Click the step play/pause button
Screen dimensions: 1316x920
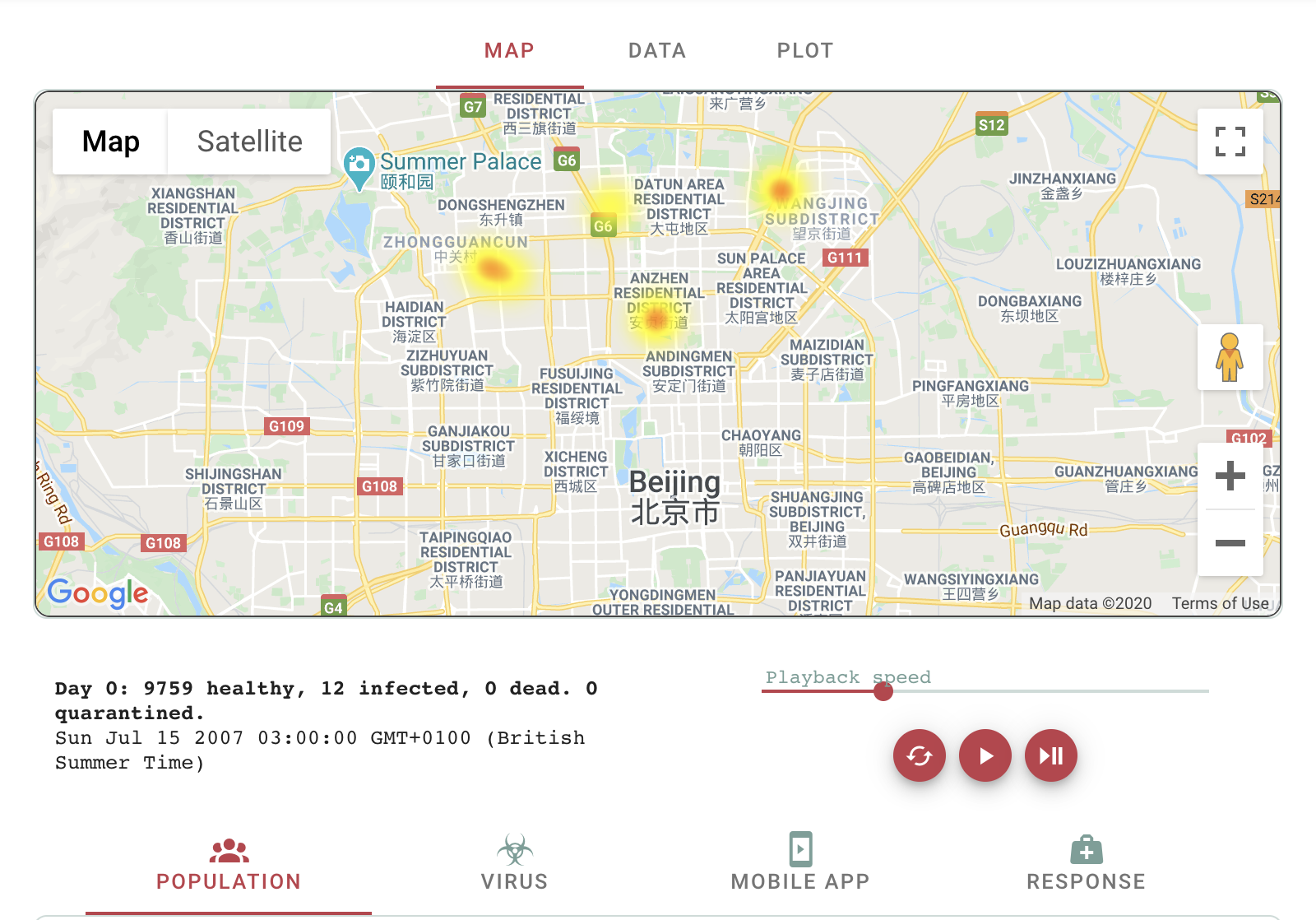pyautogui.click(x=1051, y=755)
